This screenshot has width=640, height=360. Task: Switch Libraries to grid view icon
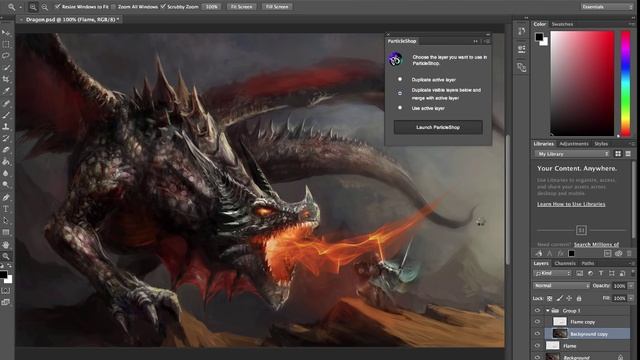coord(618,153)
